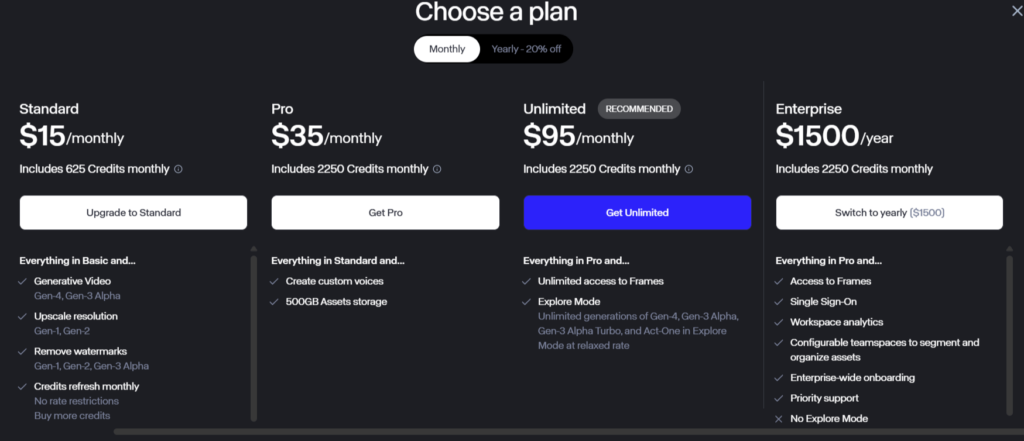Click info icon next to Pro credits
The image size is (1024, 441).
point(437,169)
